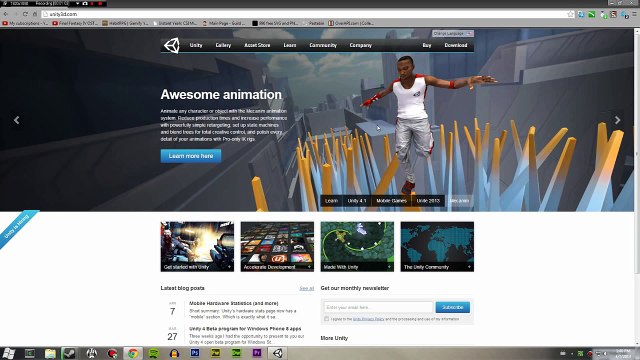Click the 'Learn more here' button
The height and width of the screenshot is (360, 640).
[191, 156]
